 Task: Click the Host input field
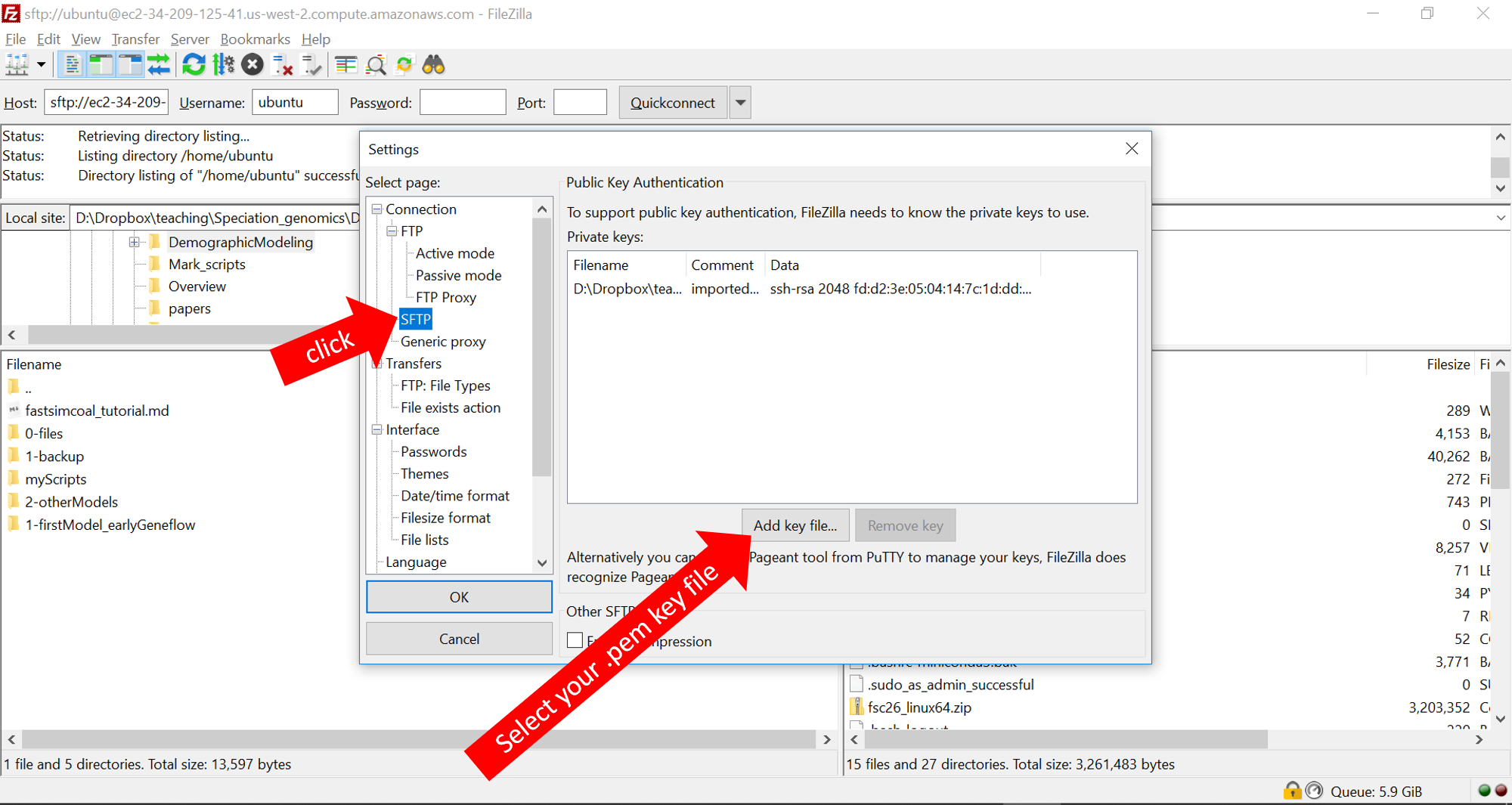pyautogui.click(x=106, y=102)
